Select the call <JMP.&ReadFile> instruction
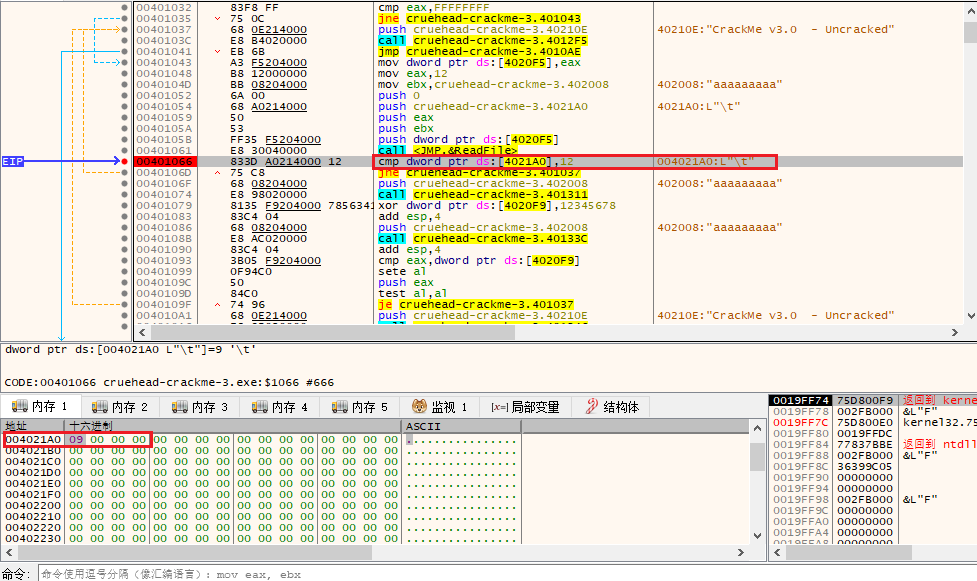Screen dimensions: 977x581 tap(447, 150)
